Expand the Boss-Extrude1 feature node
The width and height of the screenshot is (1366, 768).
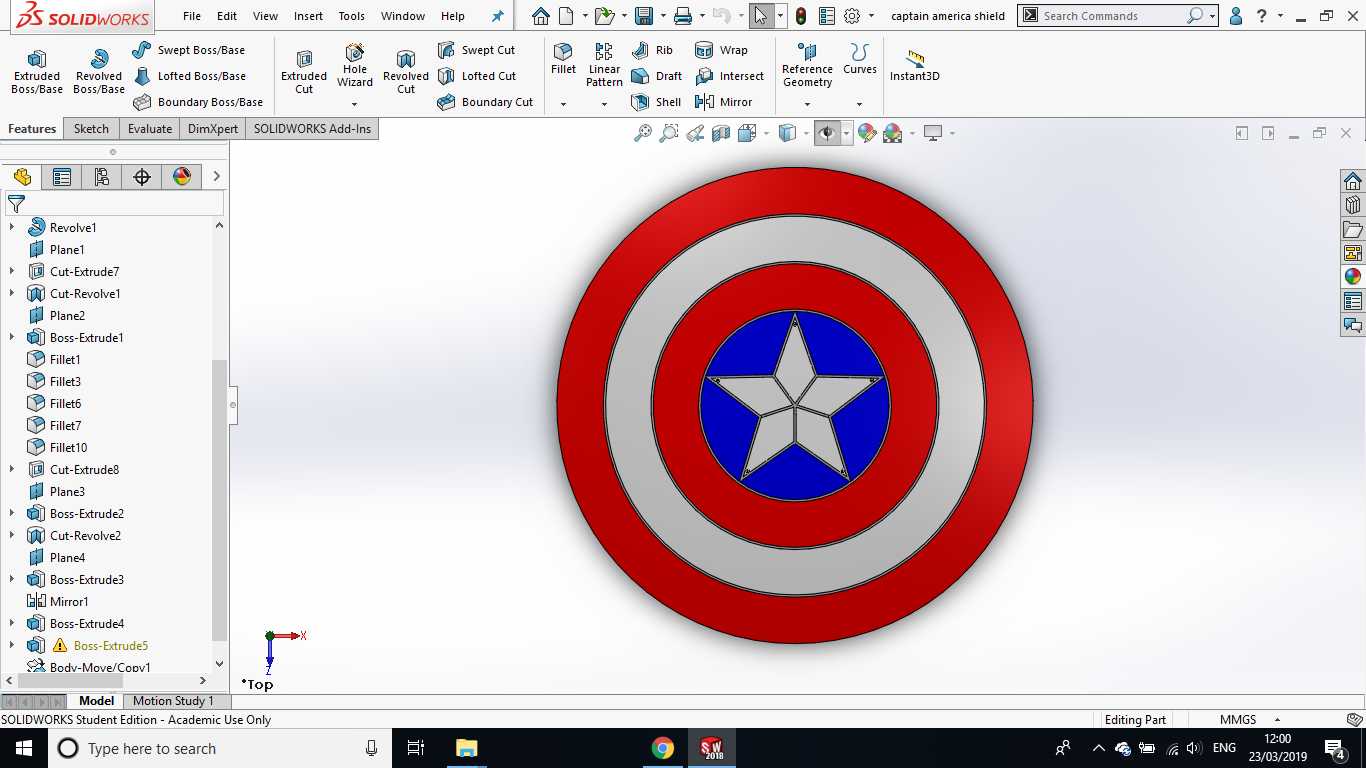(x=12, y=338)
